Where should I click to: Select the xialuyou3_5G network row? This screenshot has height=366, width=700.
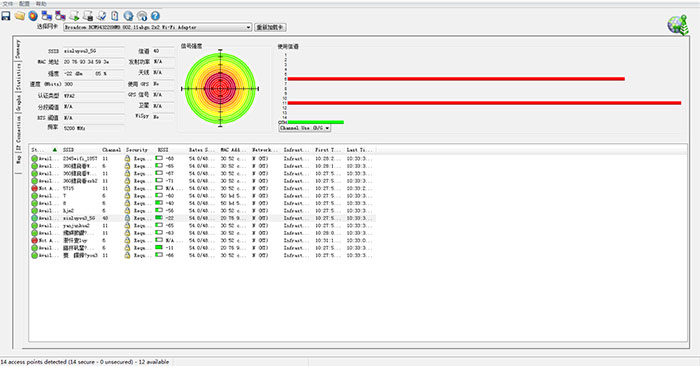pyautogui.click(x=203, y=218)
